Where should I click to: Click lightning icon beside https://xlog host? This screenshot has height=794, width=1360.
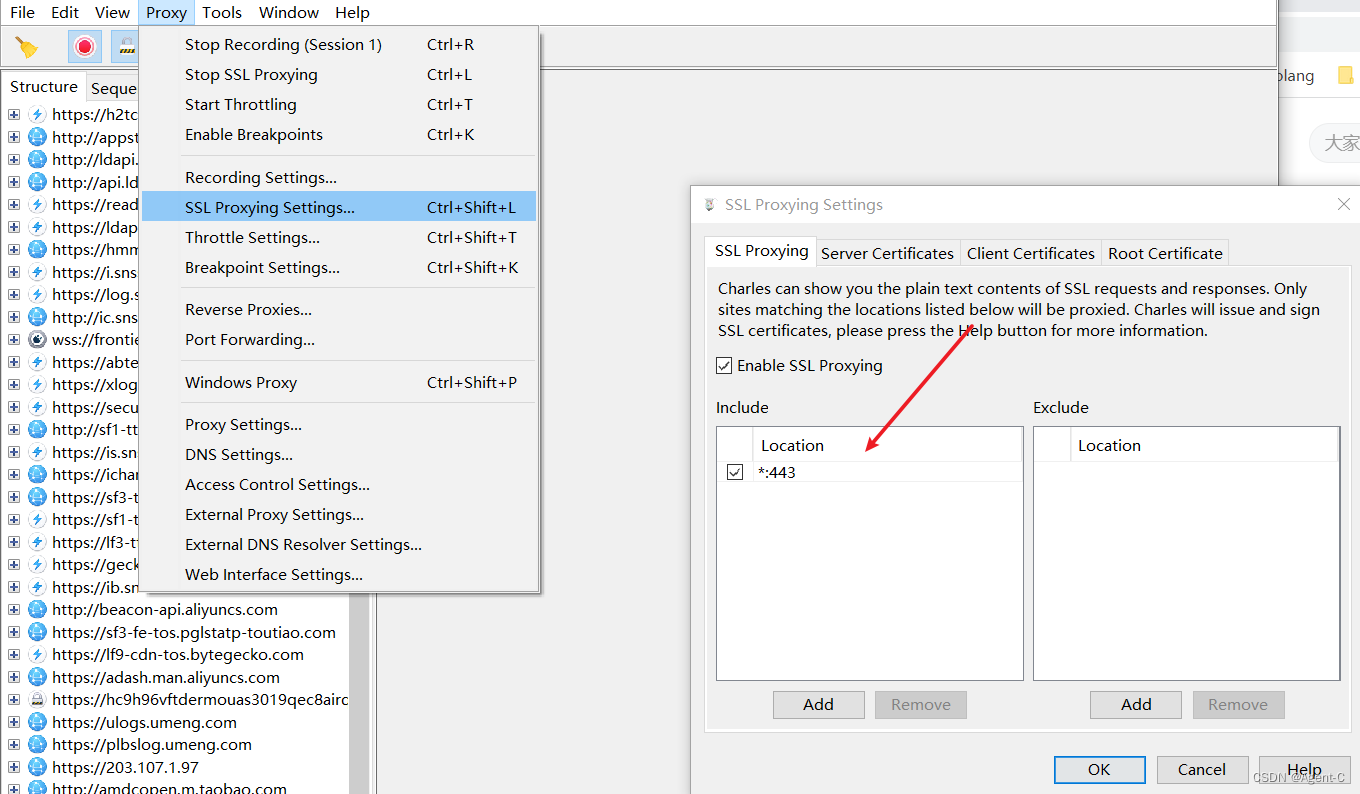(x=37, y=384)
